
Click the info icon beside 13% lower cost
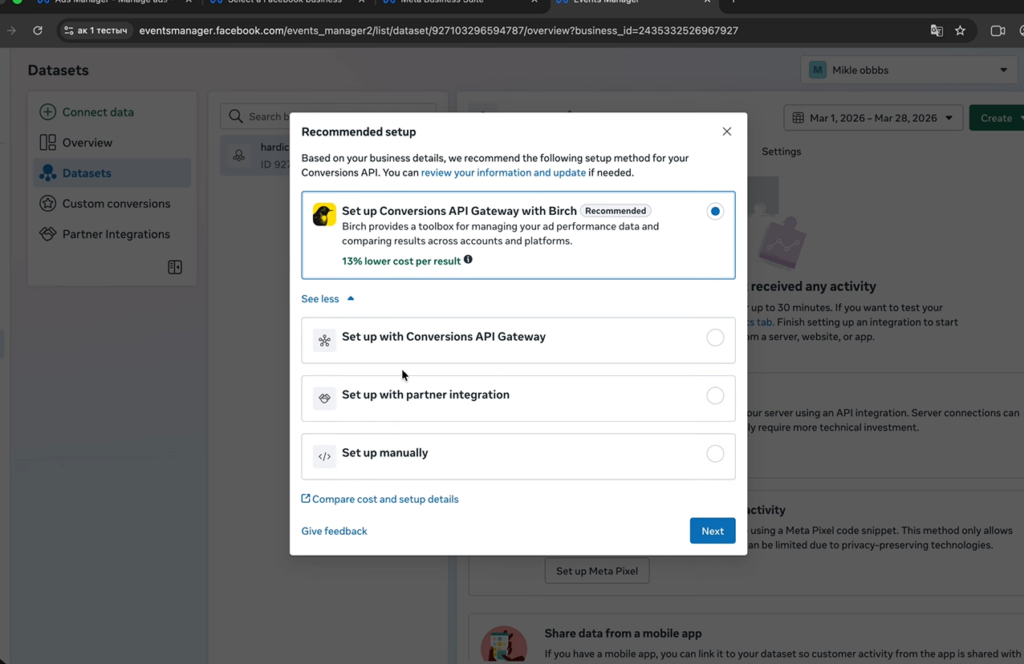point(468,260)
